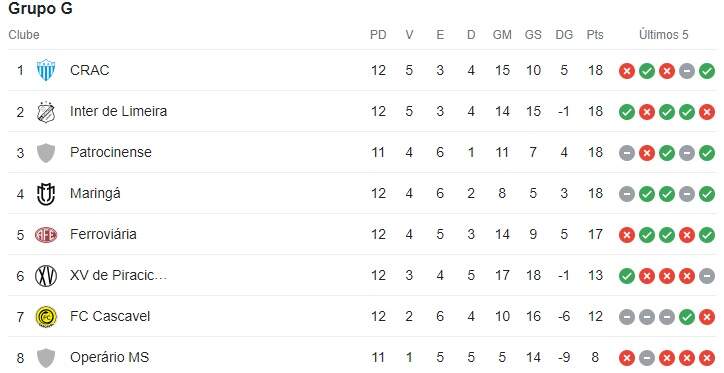Open the Inter de Limeira team link

click(x=118, y=111)
